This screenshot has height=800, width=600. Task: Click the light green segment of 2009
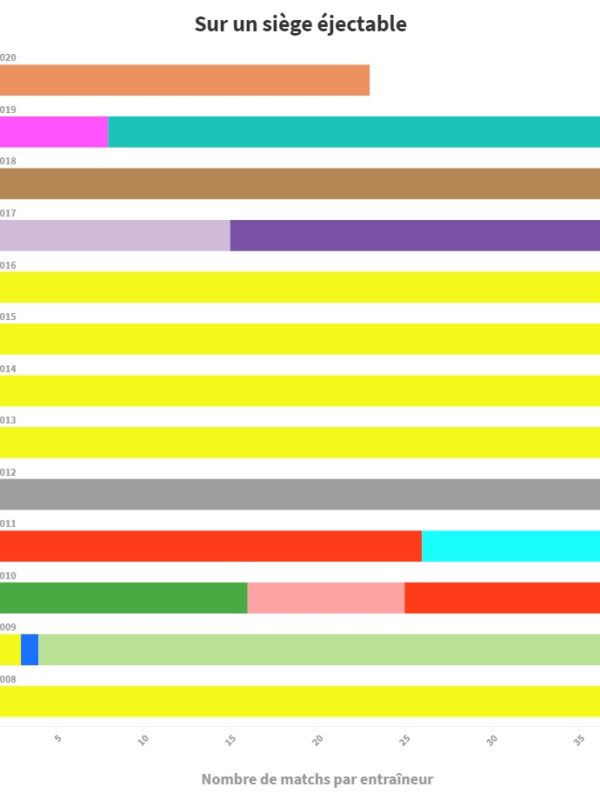pos(319,650)
